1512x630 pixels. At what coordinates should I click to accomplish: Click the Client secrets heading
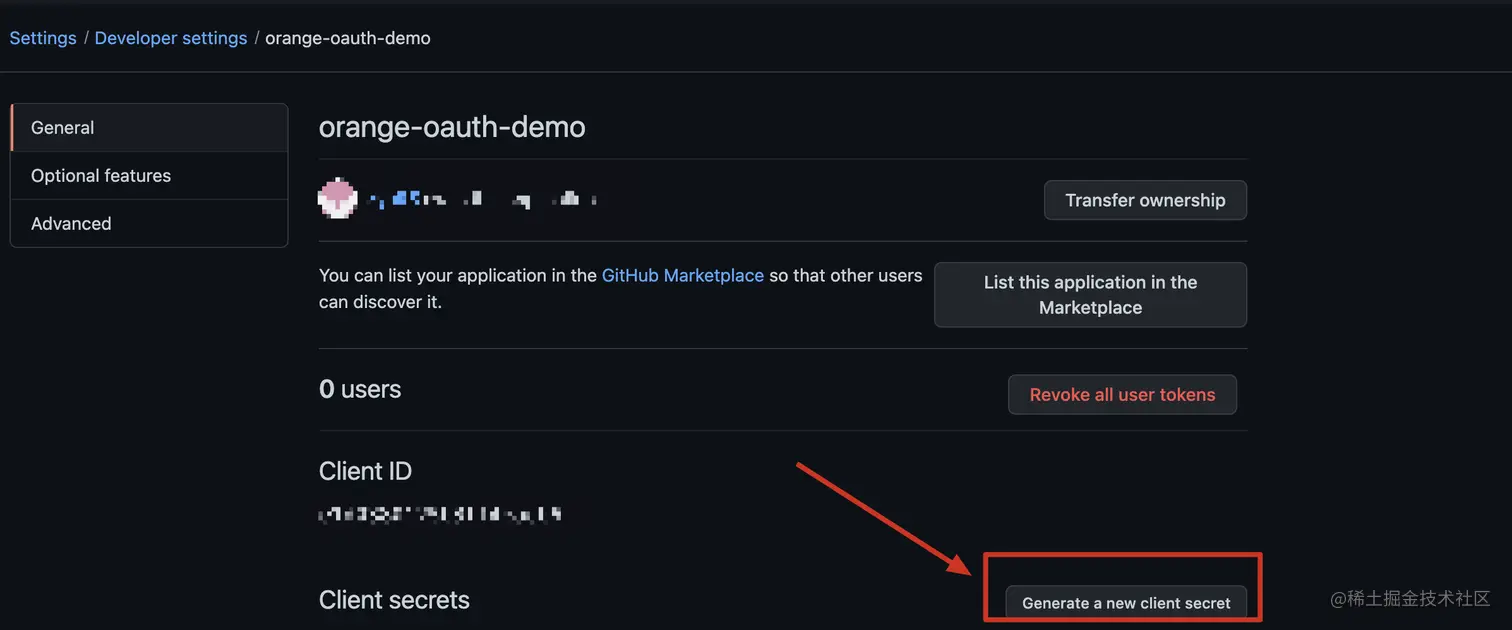click(x=394, y=600)
